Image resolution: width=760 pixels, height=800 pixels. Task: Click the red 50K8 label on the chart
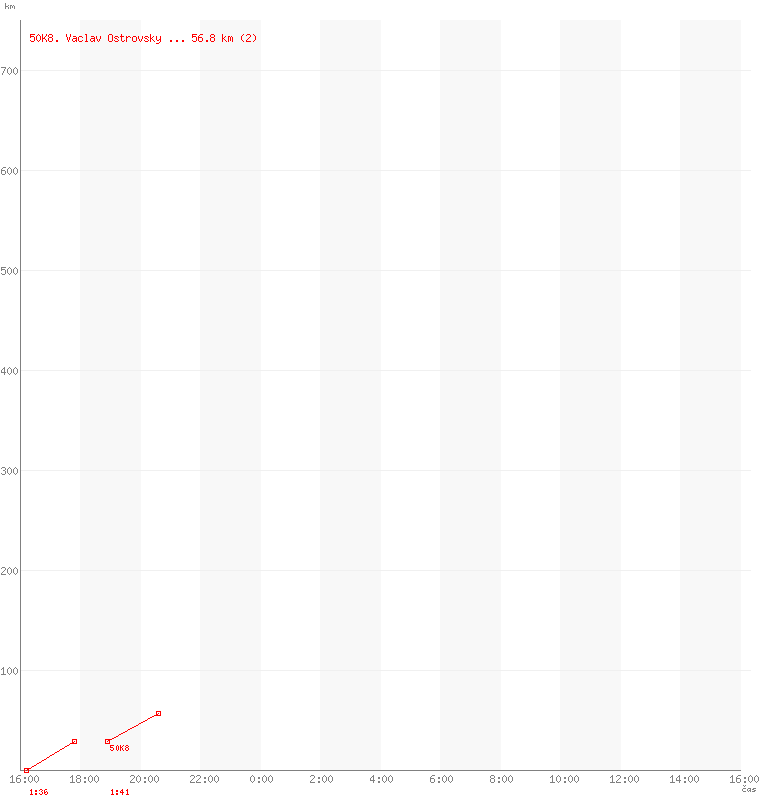click(119, 748)
